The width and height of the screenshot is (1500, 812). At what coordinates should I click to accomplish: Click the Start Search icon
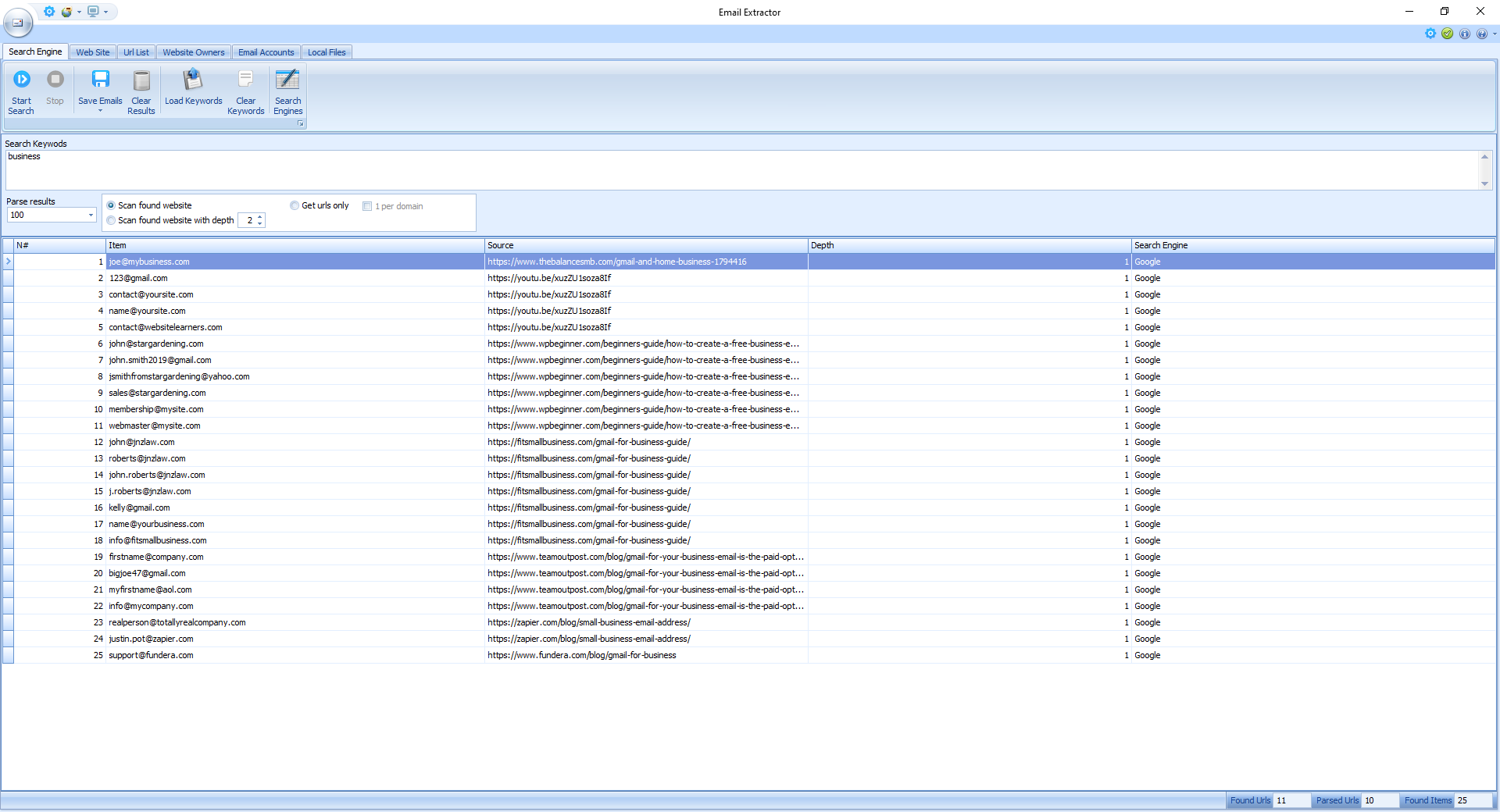(x=22, y=80)
